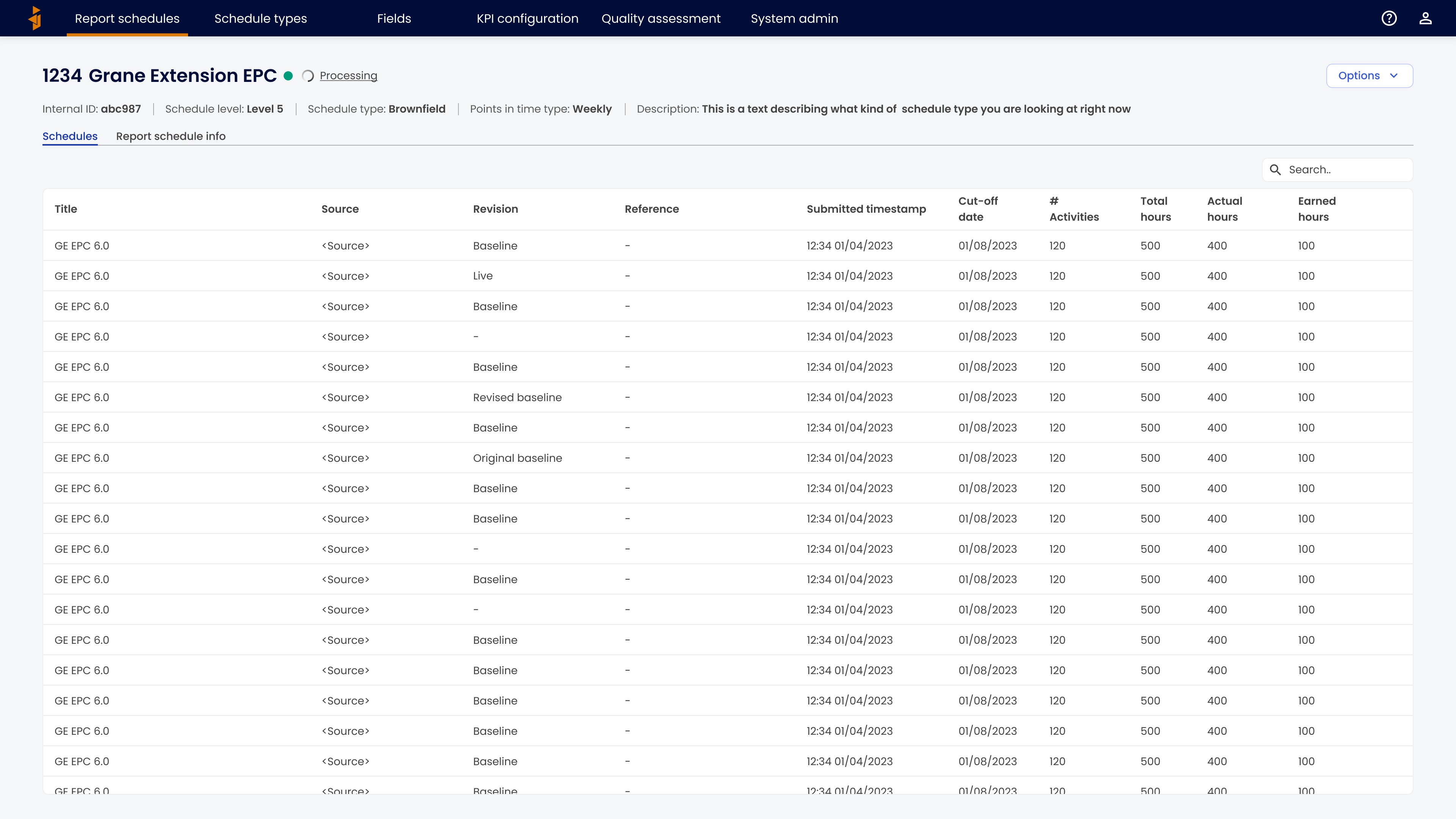Select the row with Revised baseline revision

pos(728,397)
